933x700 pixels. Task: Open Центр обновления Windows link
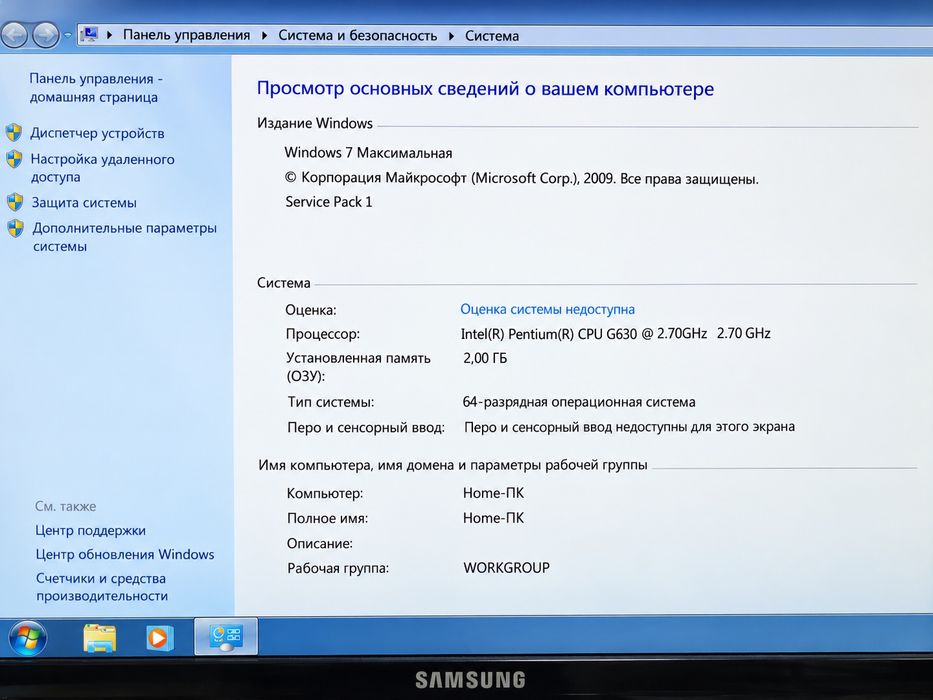tap(125, 554)
